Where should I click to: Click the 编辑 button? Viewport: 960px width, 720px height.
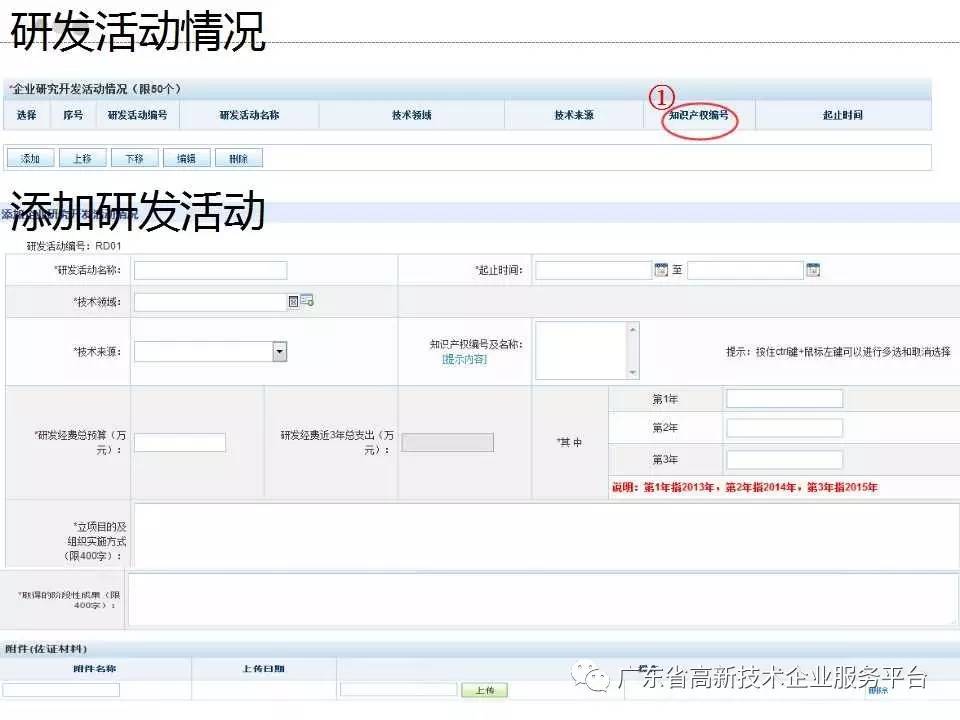pyautogui.click(x=186, y=158)
